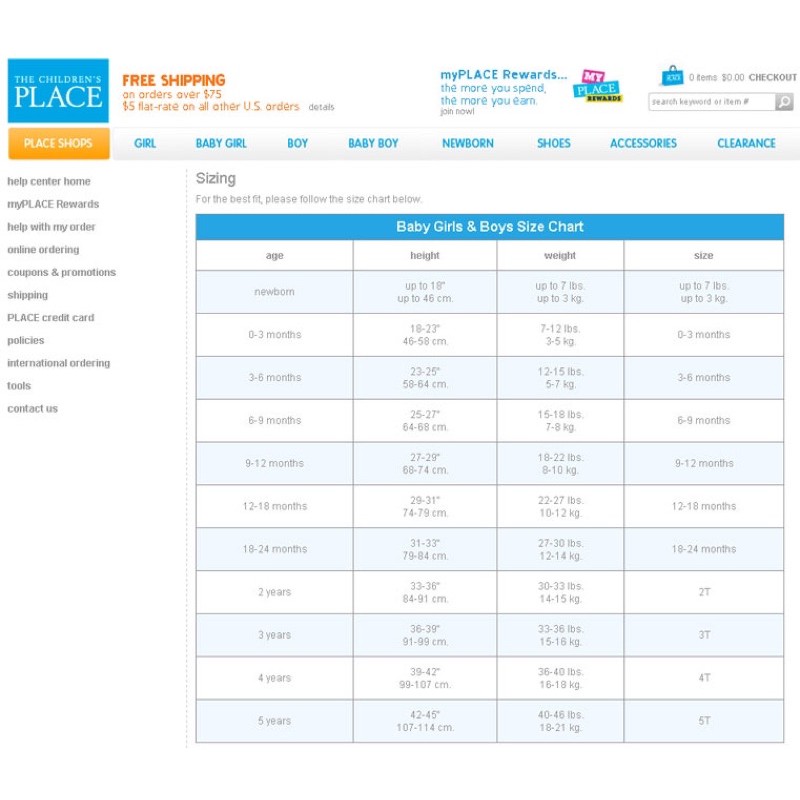
Task: Click the age column header
Action: (x=274, y=256)
